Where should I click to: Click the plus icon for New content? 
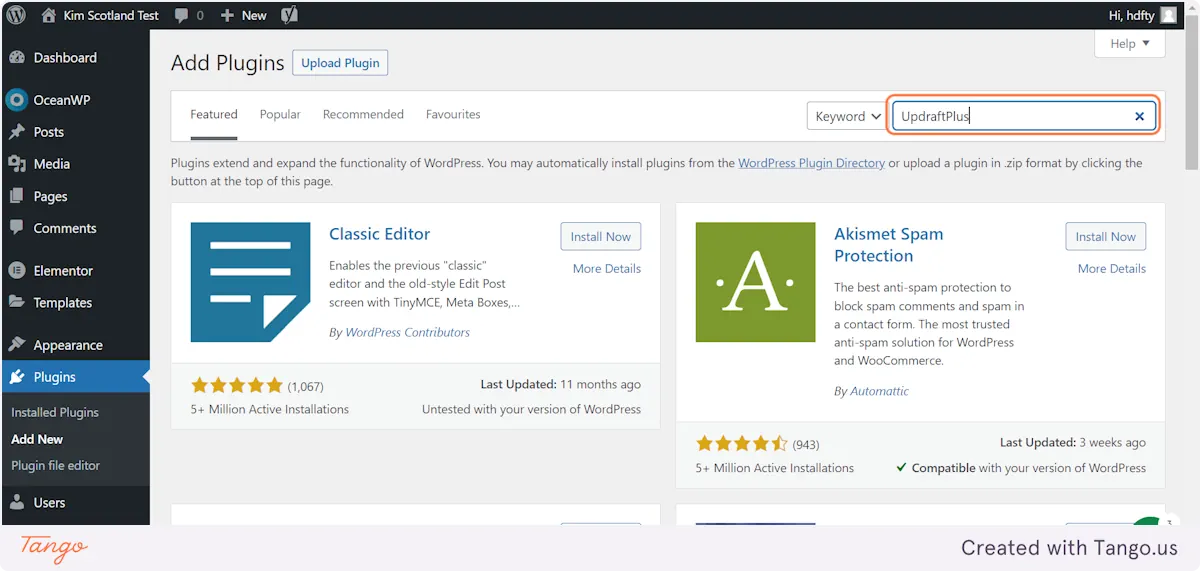(227, 15)
